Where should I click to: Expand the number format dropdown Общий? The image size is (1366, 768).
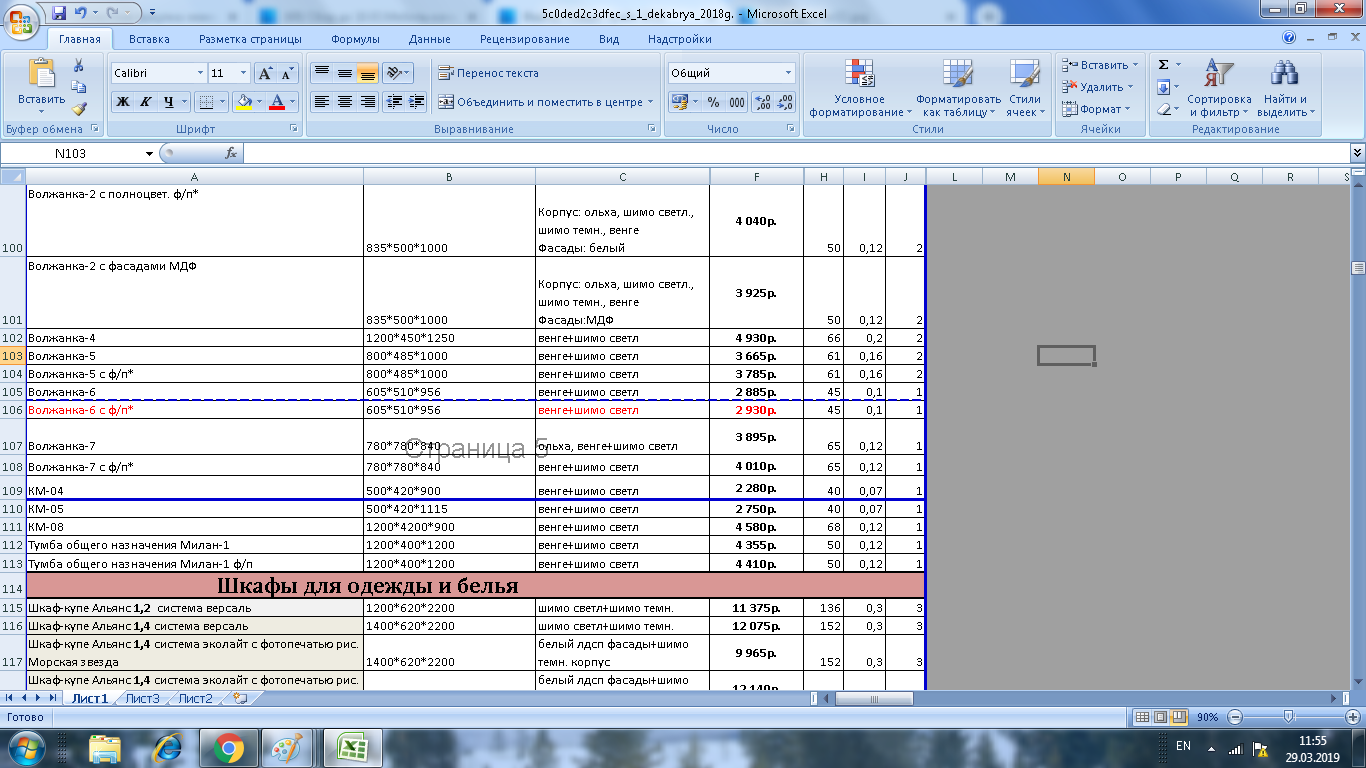click(x=788, y=73)
